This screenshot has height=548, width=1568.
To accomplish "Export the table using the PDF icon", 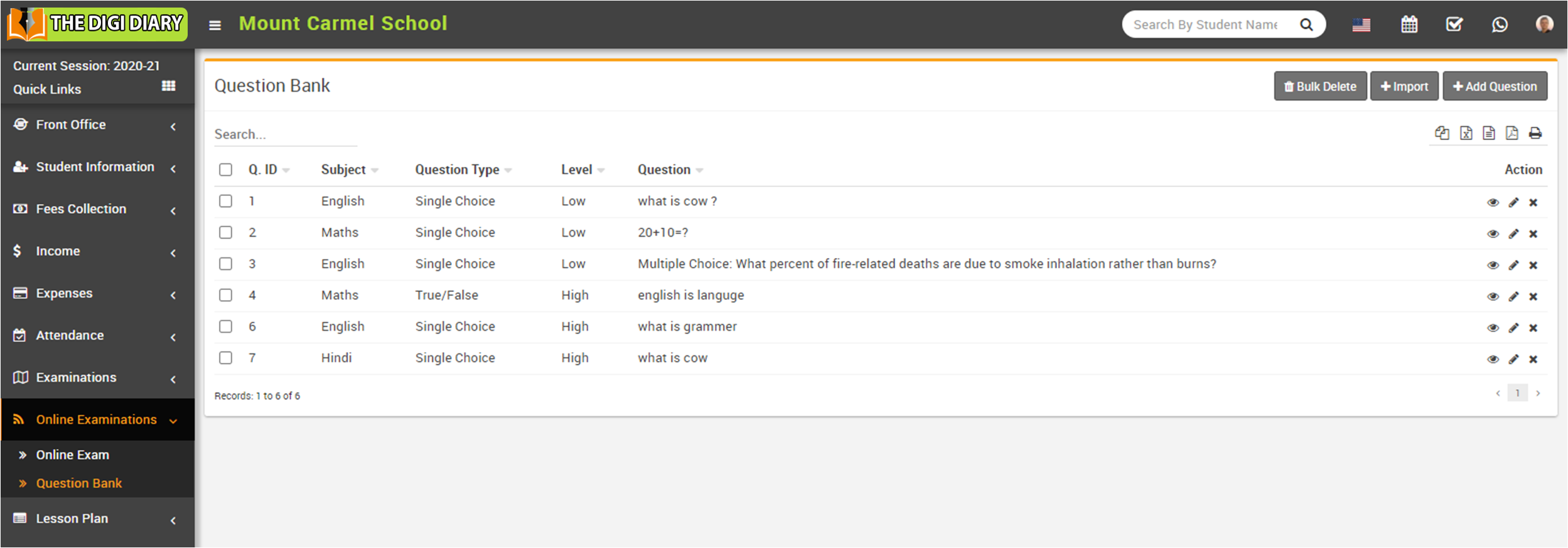I will pos(1512,133).
